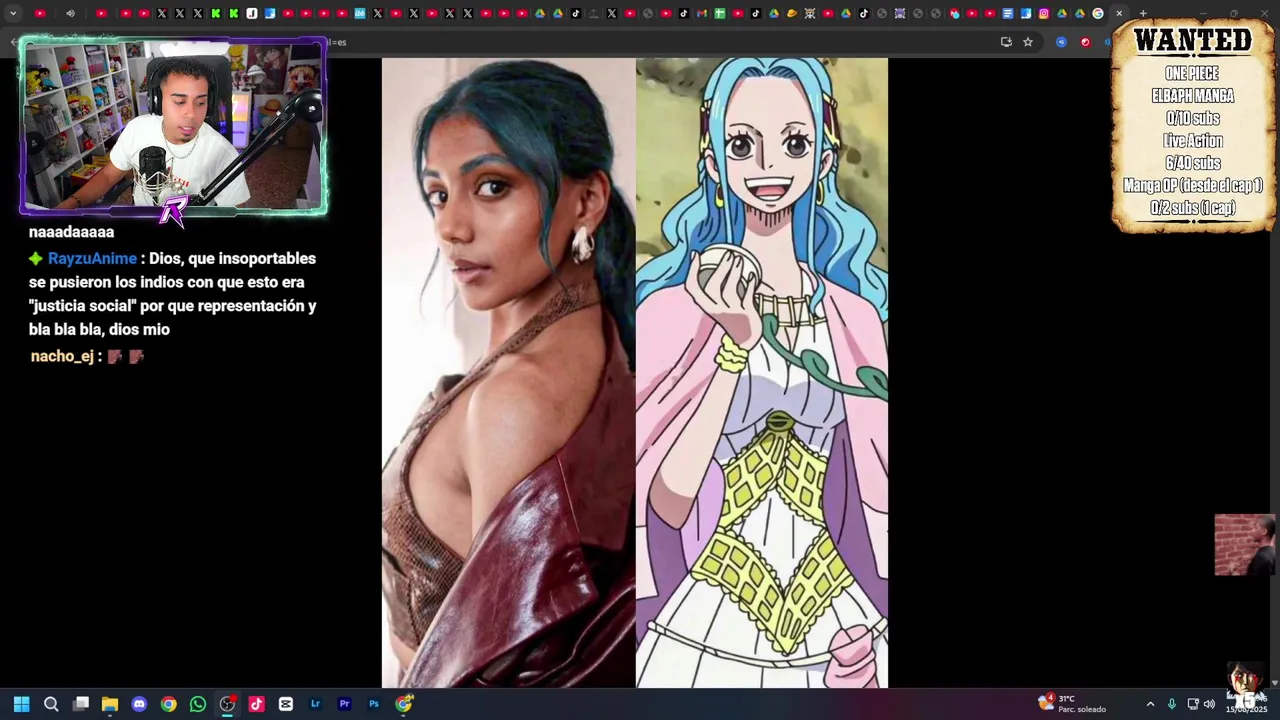Click the 'naaadaaaaa' chat message
The width and height of the screenshot is (1280, 720).
click(71, 232)
